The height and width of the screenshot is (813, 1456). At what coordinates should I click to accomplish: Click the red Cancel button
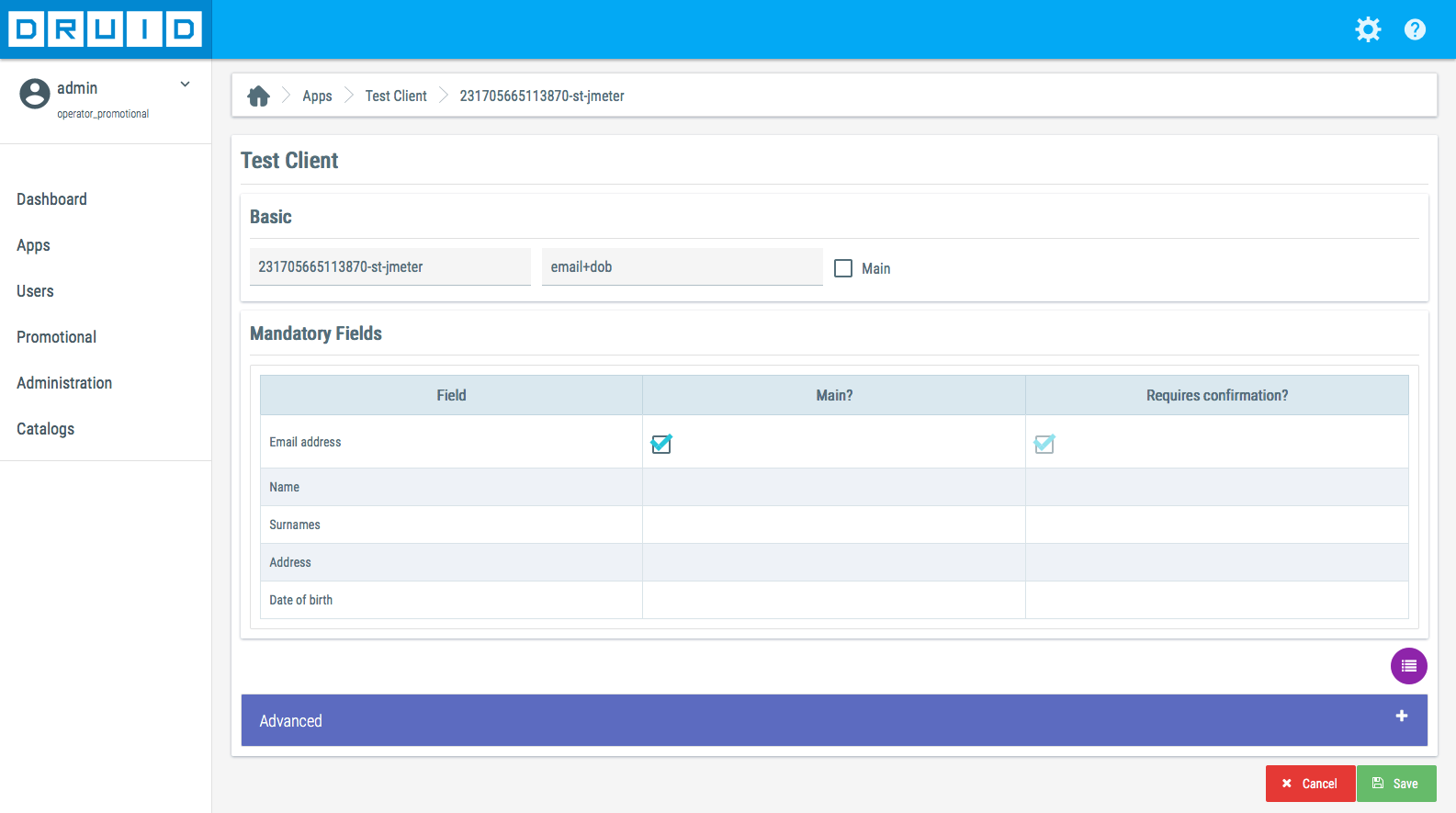(x=1310, y=784)
